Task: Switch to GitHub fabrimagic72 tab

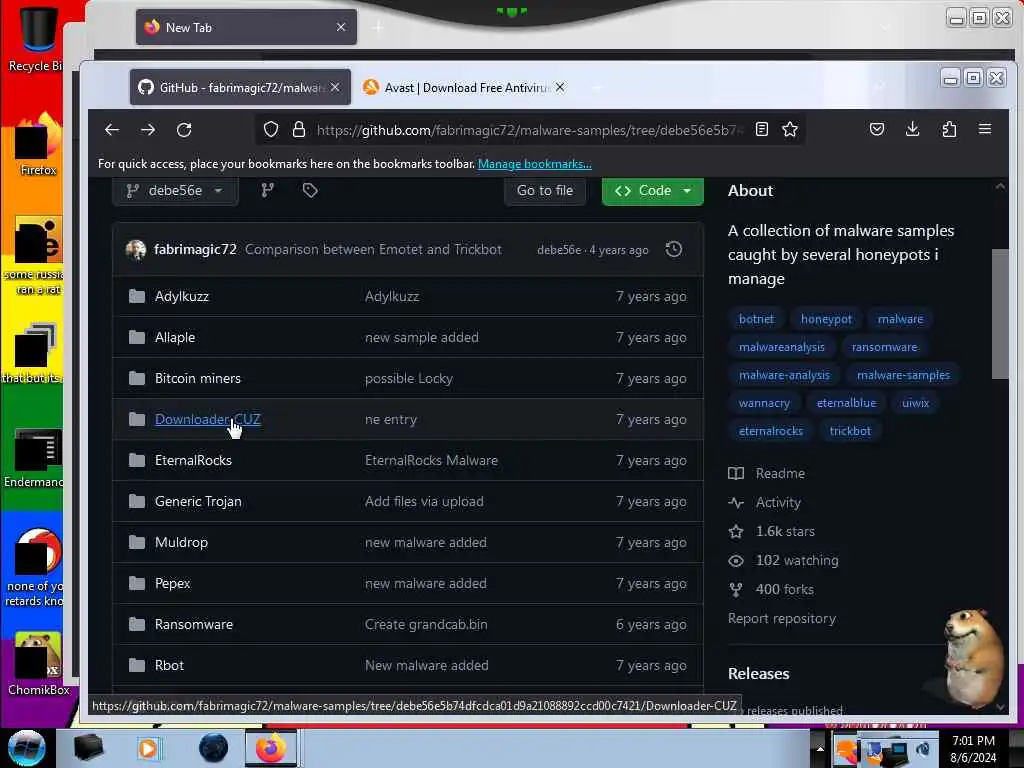Action: click(240, 87)
